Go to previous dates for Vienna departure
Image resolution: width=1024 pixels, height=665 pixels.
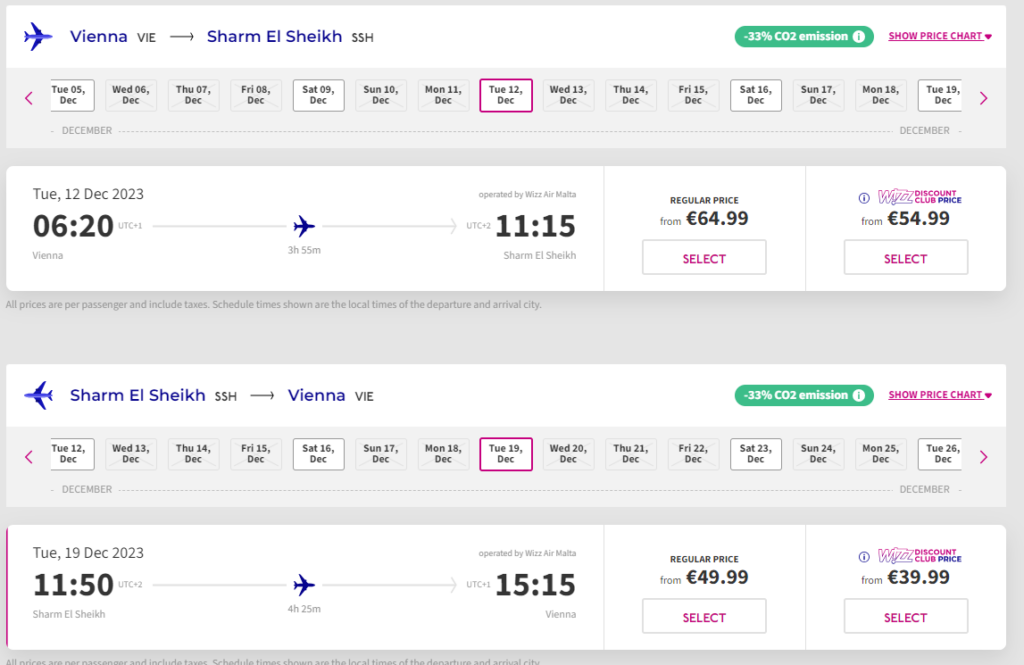tap(29, 98)
